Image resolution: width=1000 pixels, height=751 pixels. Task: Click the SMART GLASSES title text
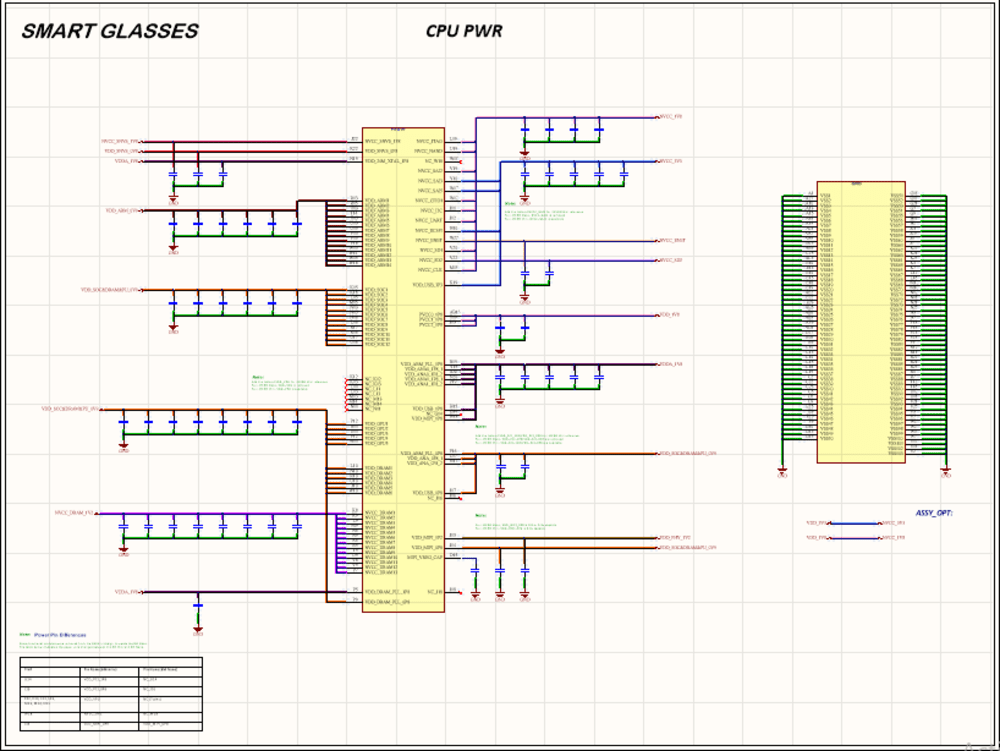coord(110,30)
